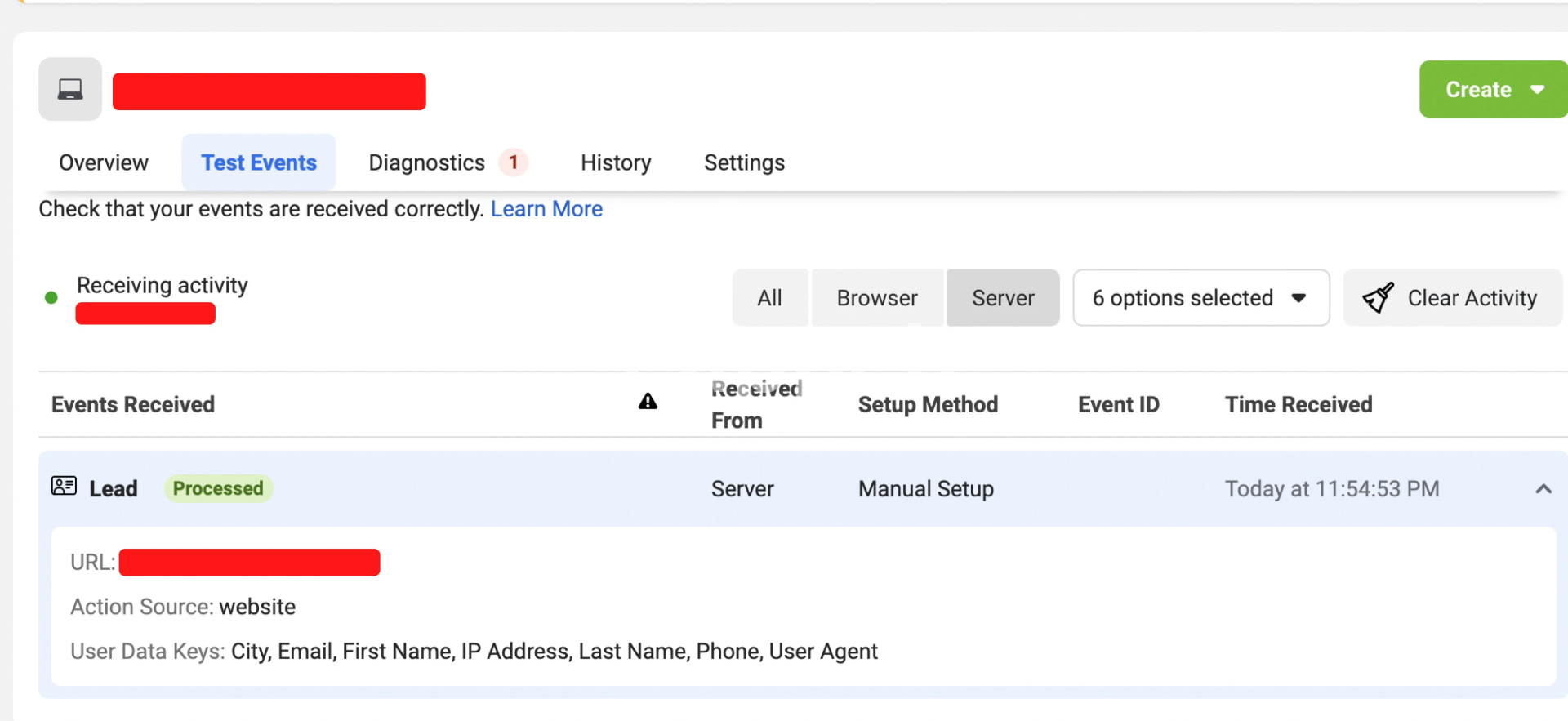Click the Processed status badge
Viewport: 1568px width, 721px height.
click(x=218, y=488)
